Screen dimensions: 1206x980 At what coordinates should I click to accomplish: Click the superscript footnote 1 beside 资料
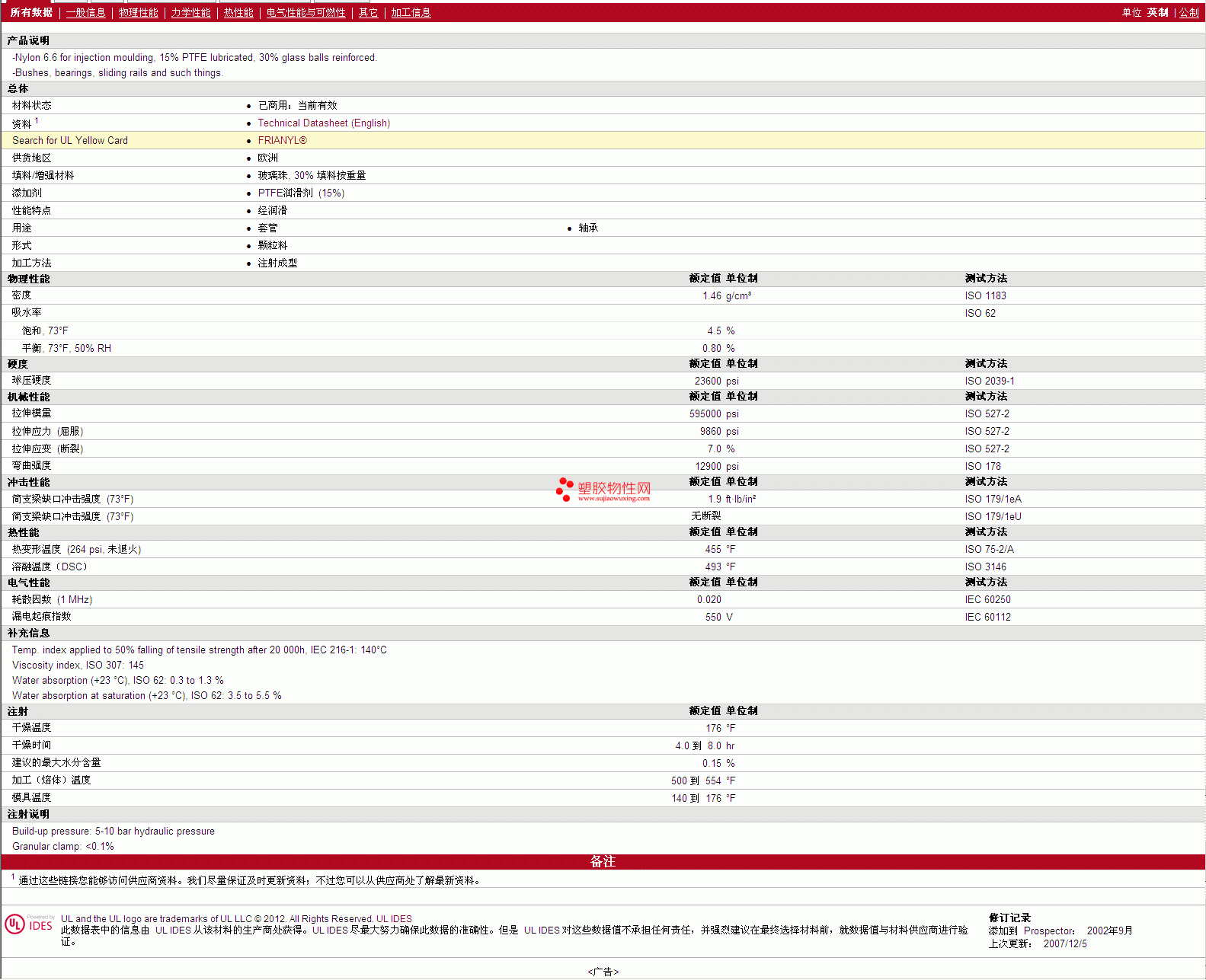pyautogui.click(x=37, y=120)
